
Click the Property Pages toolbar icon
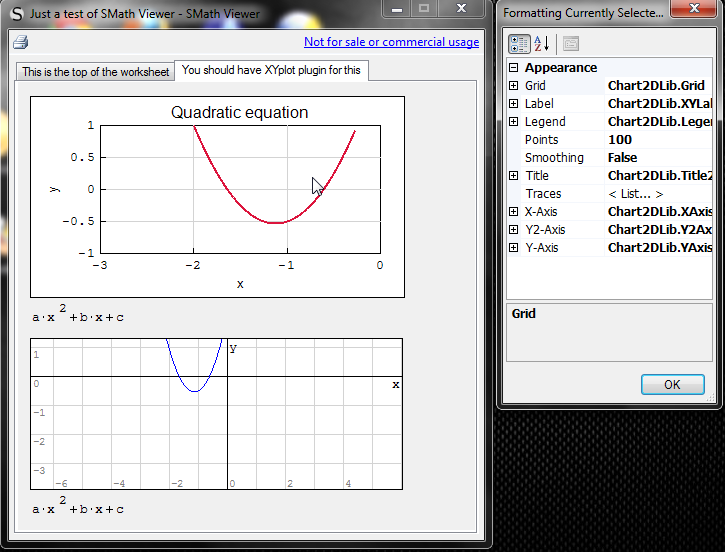coord(570,44)
